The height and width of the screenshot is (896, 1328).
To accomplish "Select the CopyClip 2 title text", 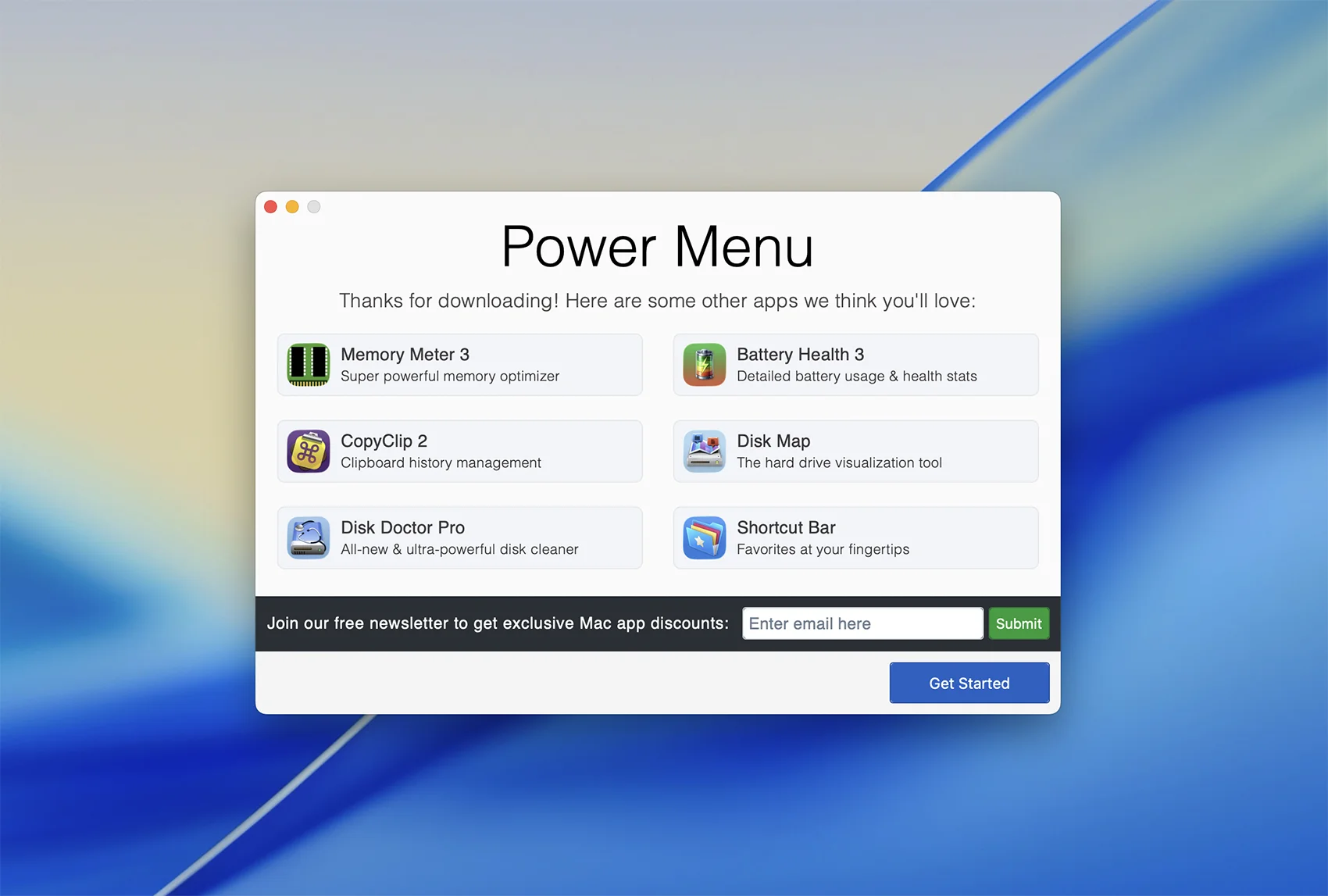I will click(384, 441).
